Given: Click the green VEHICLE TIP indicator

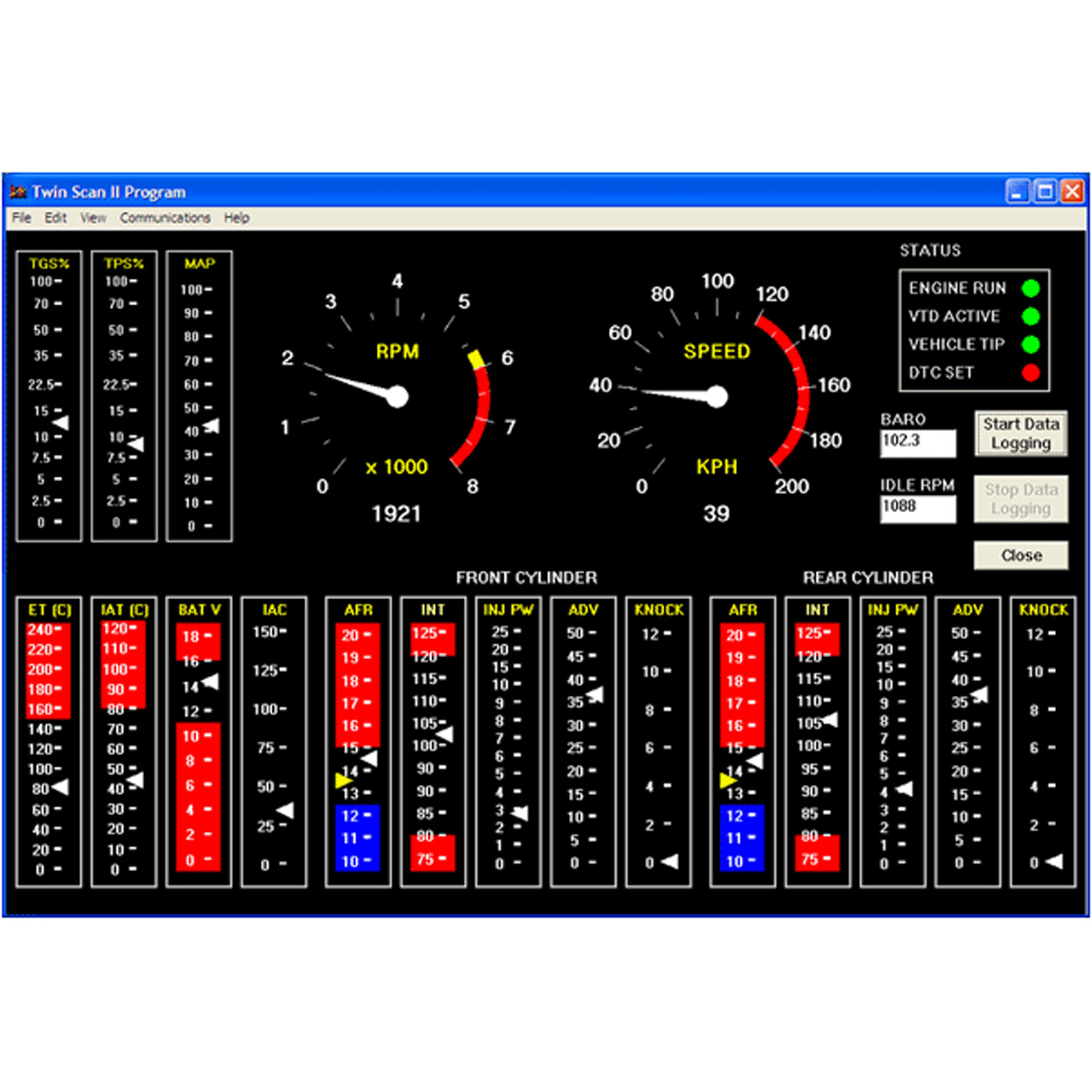Looking at the screenshot, I should (x=1031, y=345).
